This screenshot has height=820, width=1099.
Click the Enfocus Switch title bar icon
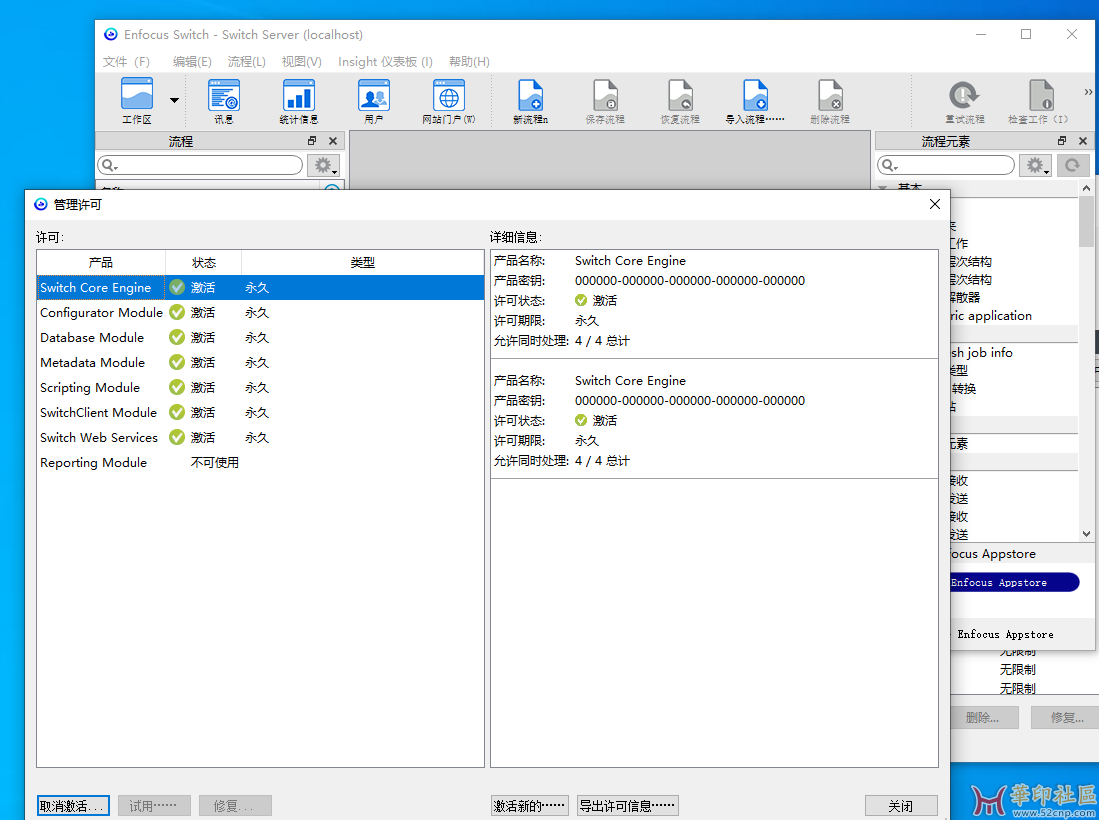(111, 34)
